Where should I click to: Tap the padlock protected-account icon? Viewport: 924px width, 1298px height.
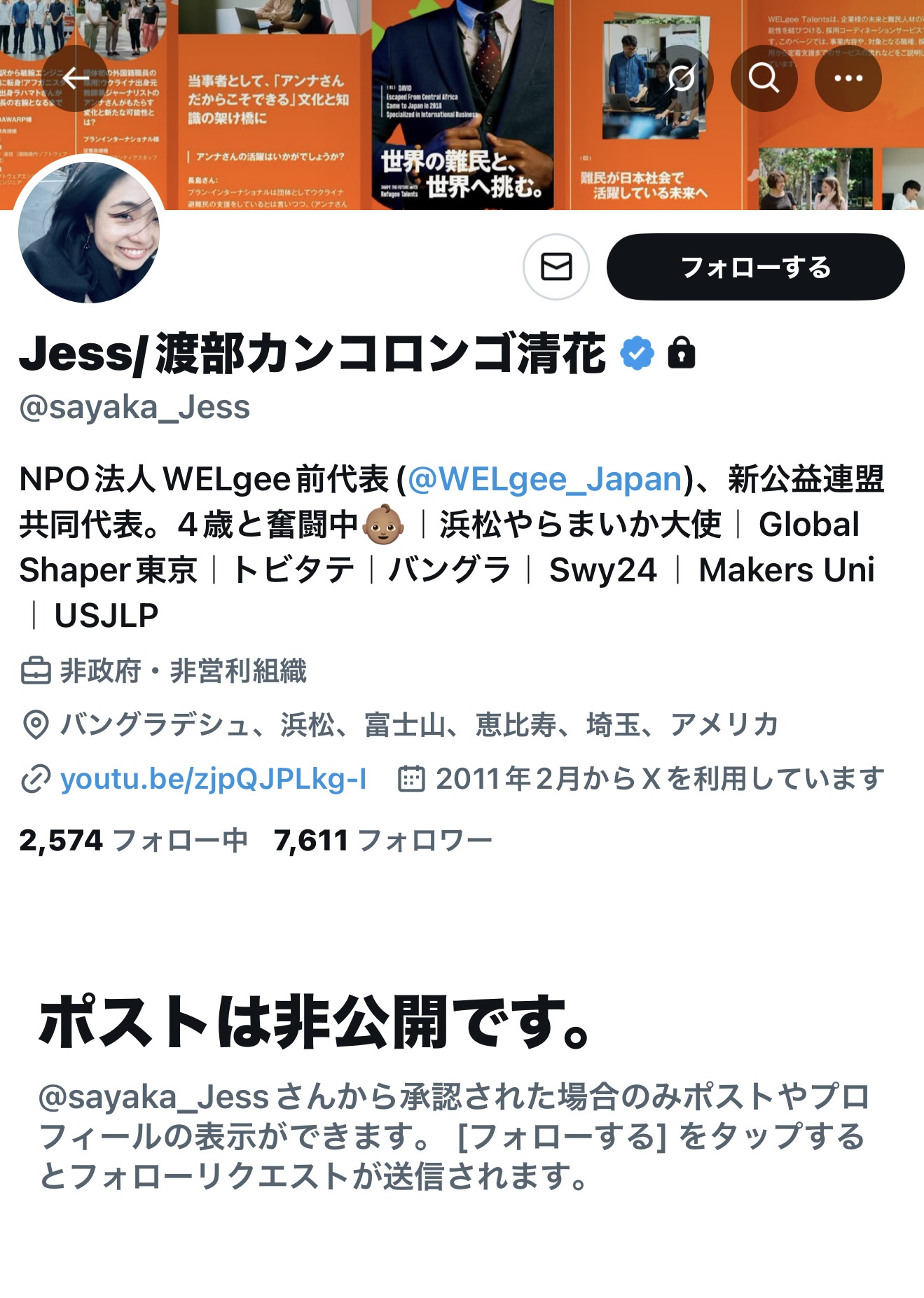pos(681,352)
